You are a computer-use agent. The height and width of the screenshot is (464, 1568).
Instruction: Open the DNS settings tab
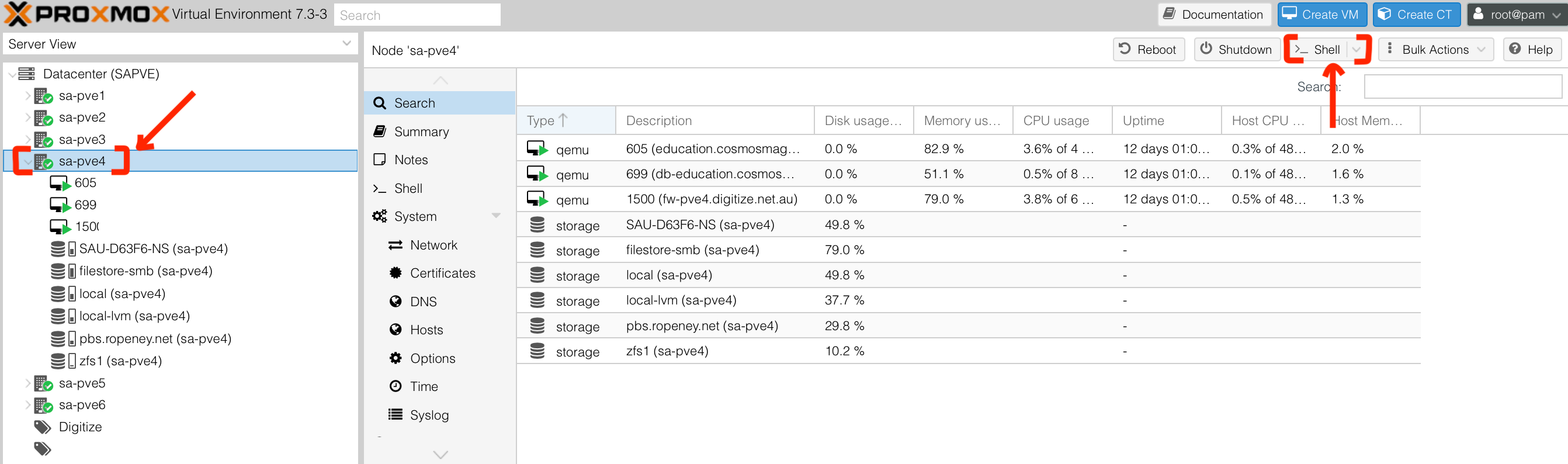point(439,302)
